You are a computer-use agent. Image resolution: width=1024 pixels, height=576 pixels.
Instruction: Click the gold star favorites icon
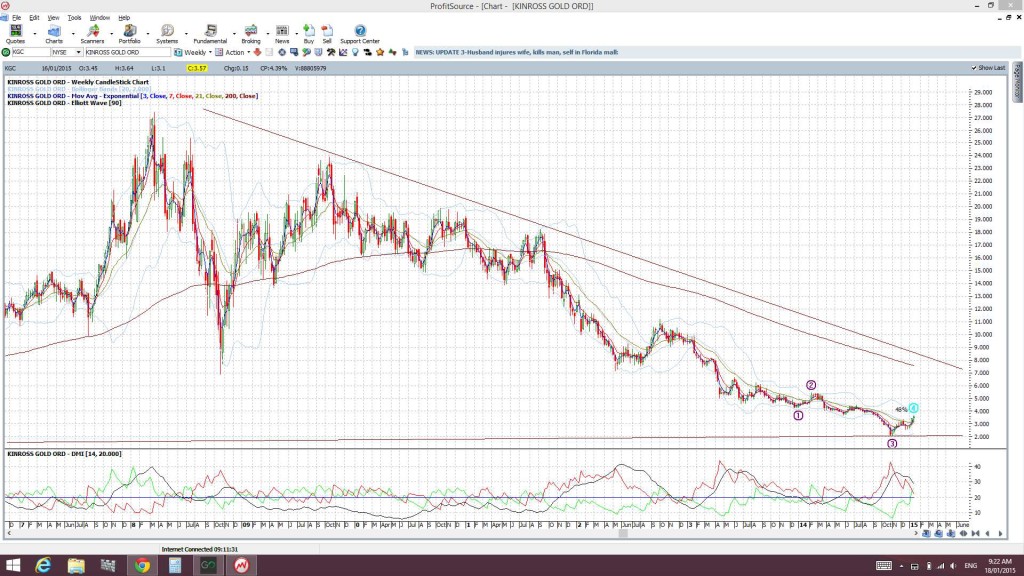(380, 52)
